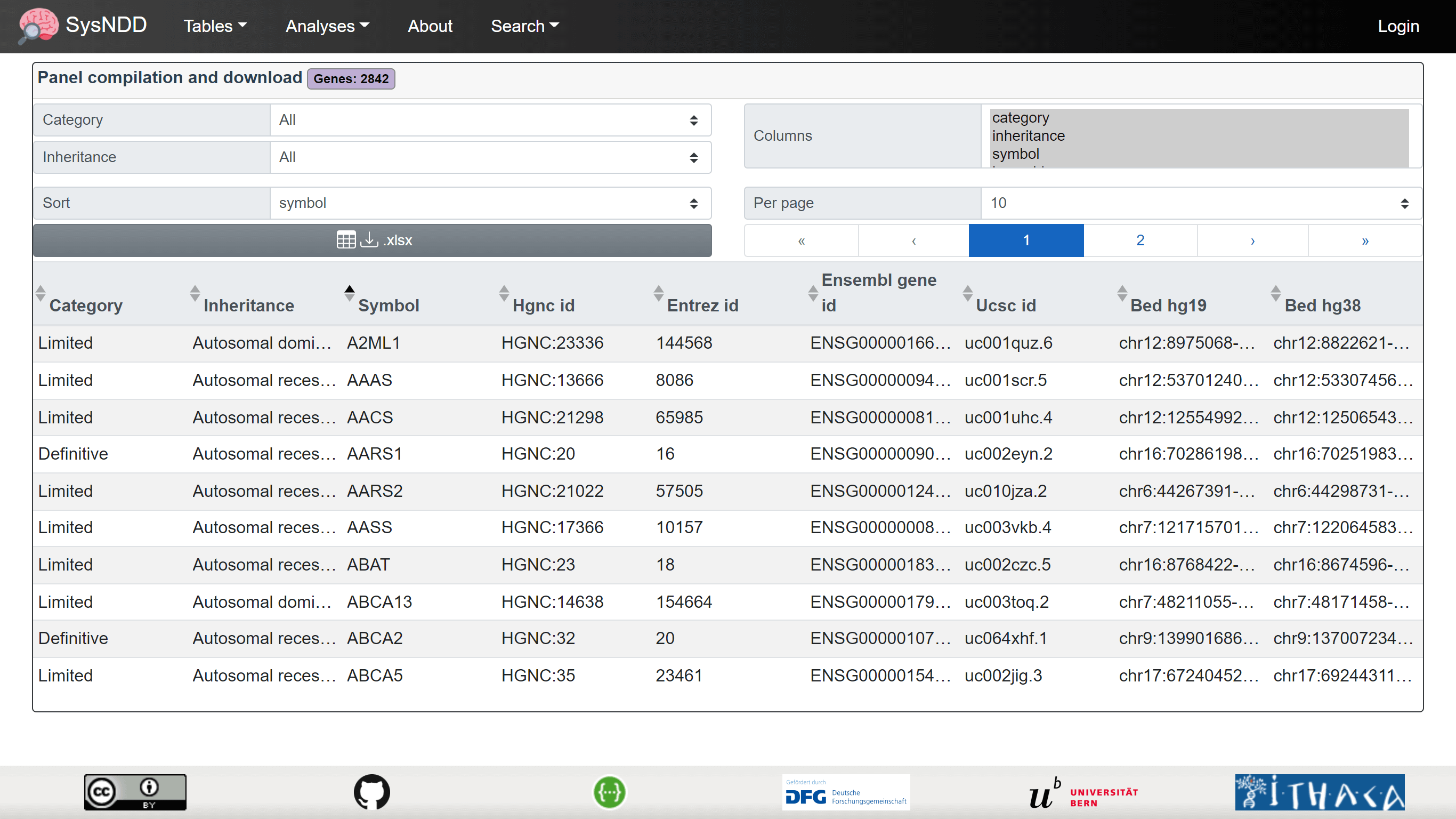Go to the SysNDD home page title
Viewport: 1456px width, 819px height.
point(106,25)
